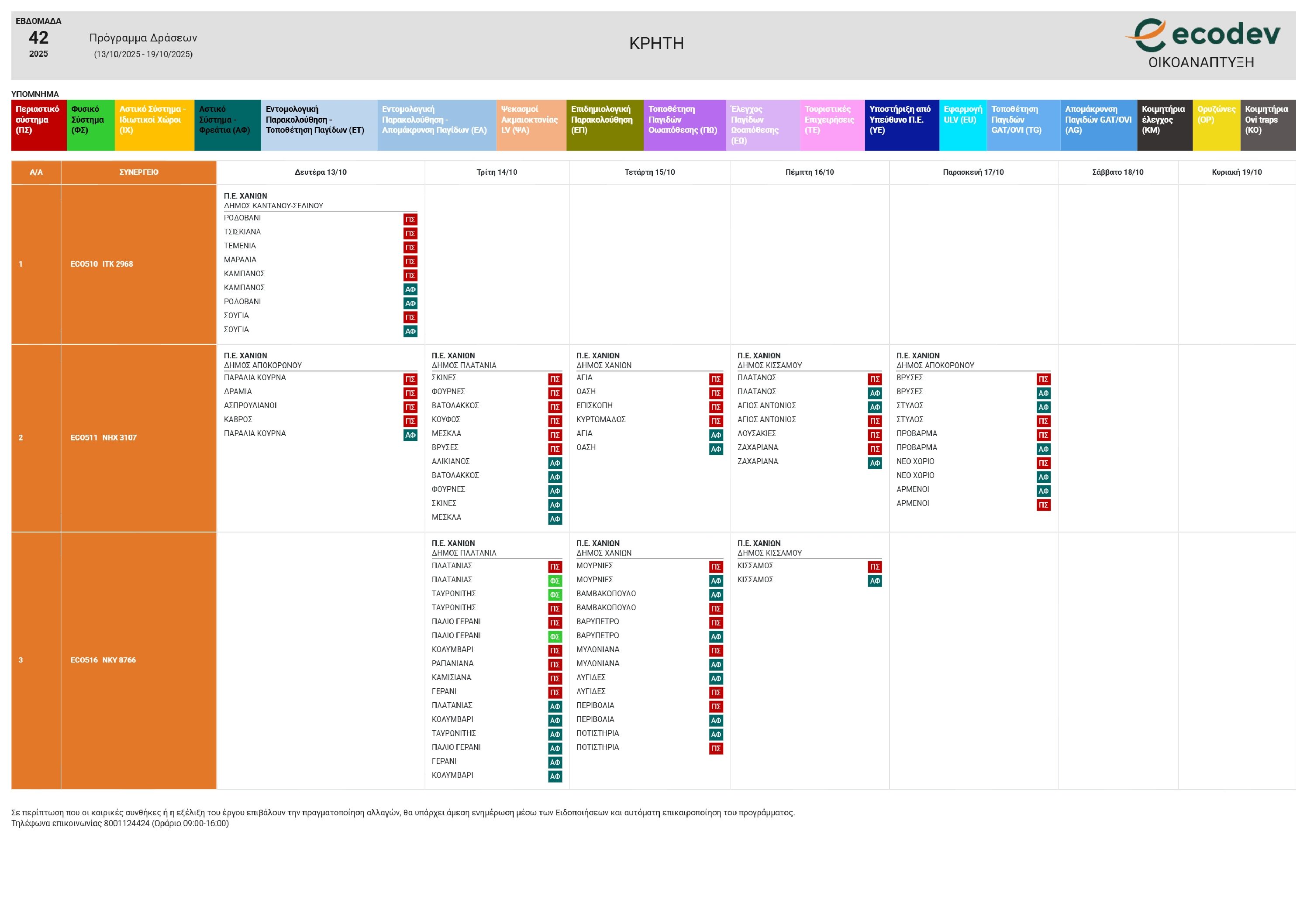Click the ΔΗΜΟΣ ΚΑΝΤΑΝΟΥ-ΣΕΛΙΝΟΥ heading

(x=273, y=206)
